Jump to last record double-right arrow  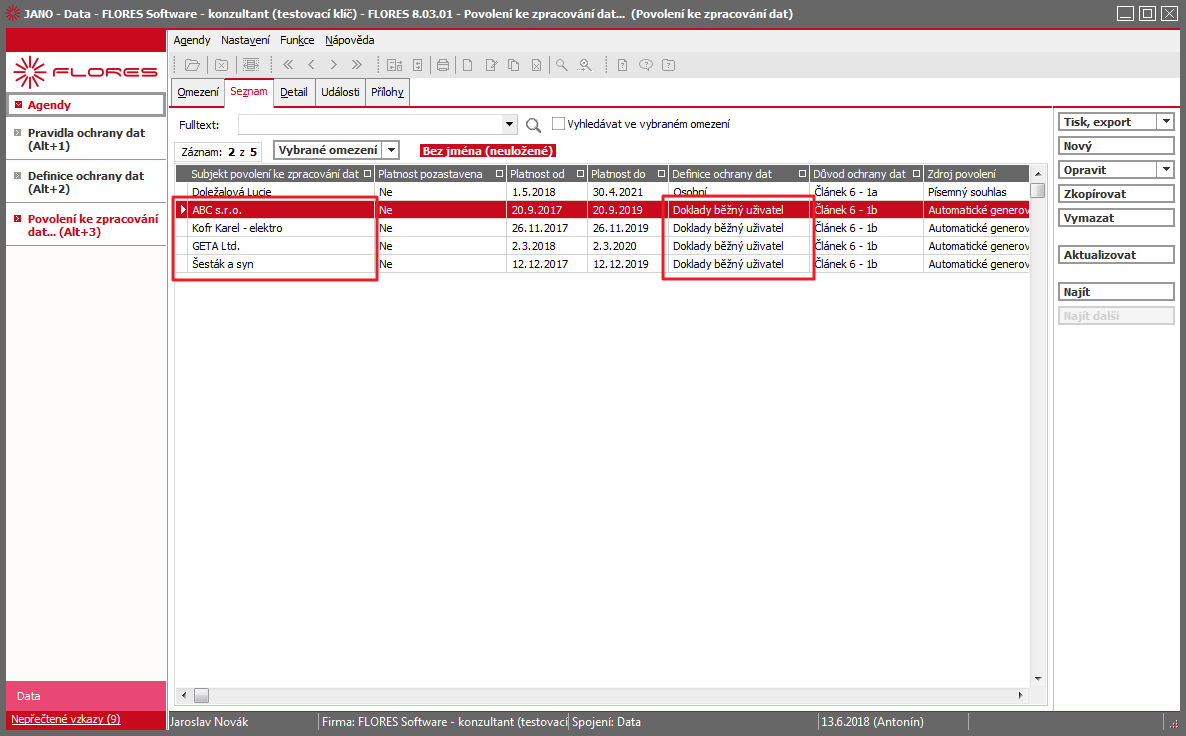coord(356,65)
